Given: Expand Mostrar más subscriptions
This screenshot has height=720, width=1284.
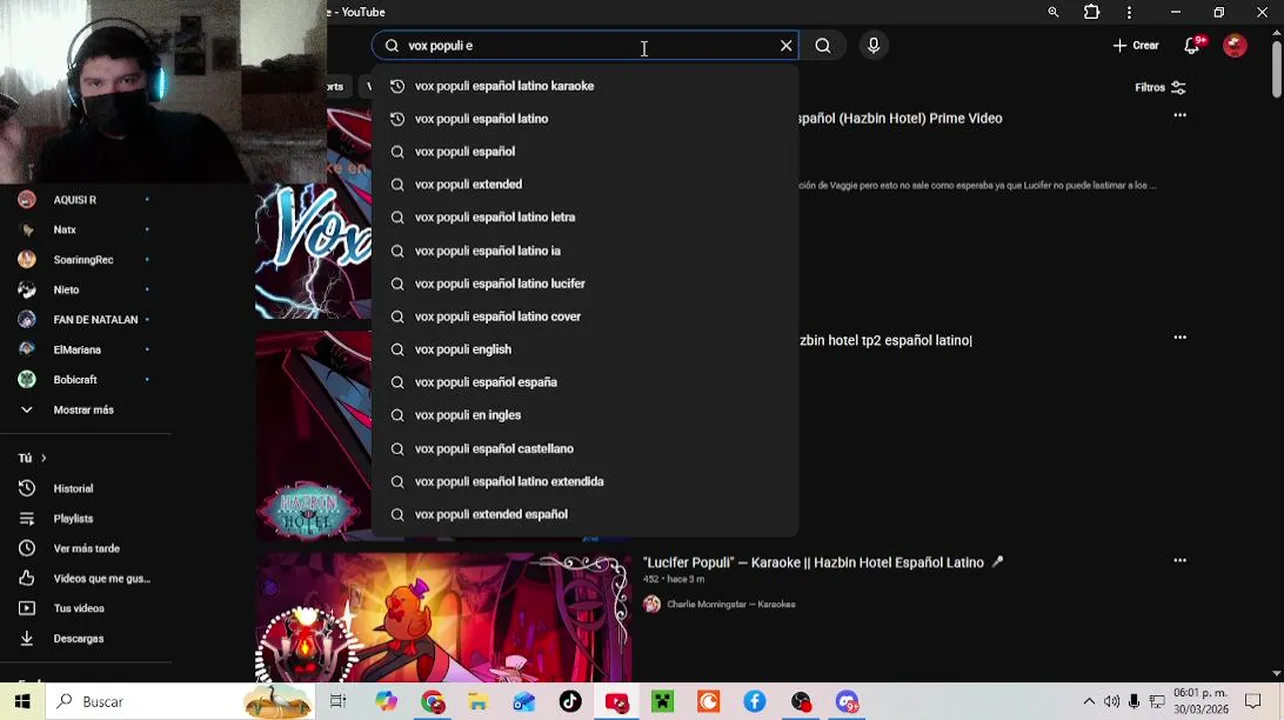Looking at the screenshot, I should tap(85, 410).
